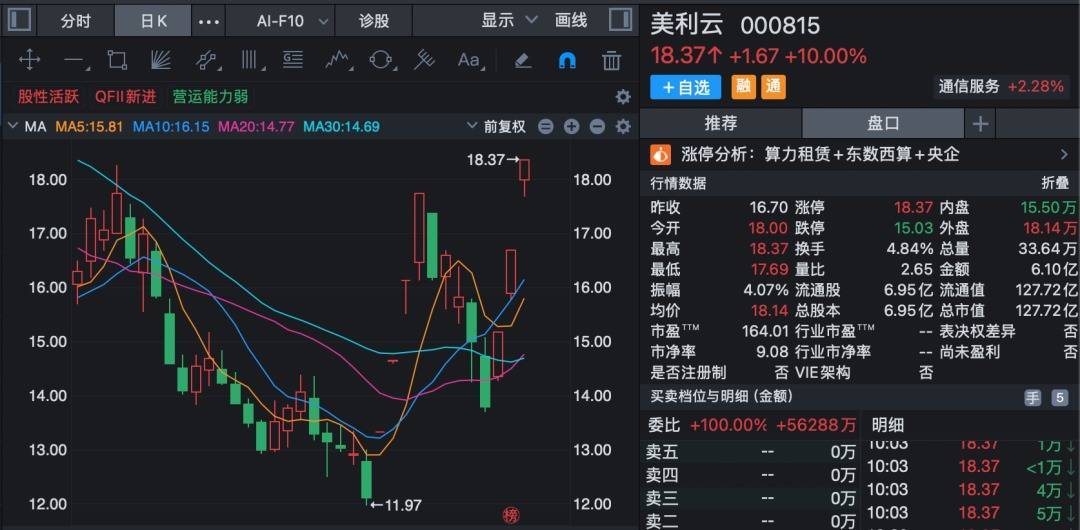Click the 换手 value 4.84%
This screenshot has width=1080, height=530.
coord(908,249)
